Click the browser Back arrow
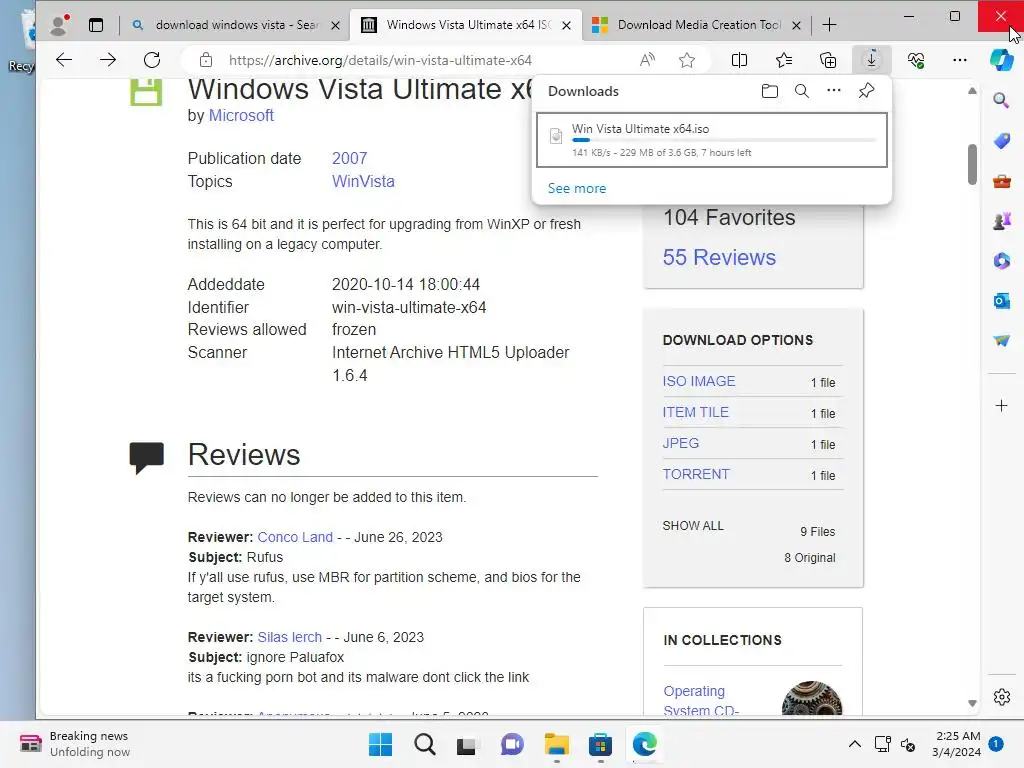The width and height of the screenshot is (1024, 768). point(64,60)
